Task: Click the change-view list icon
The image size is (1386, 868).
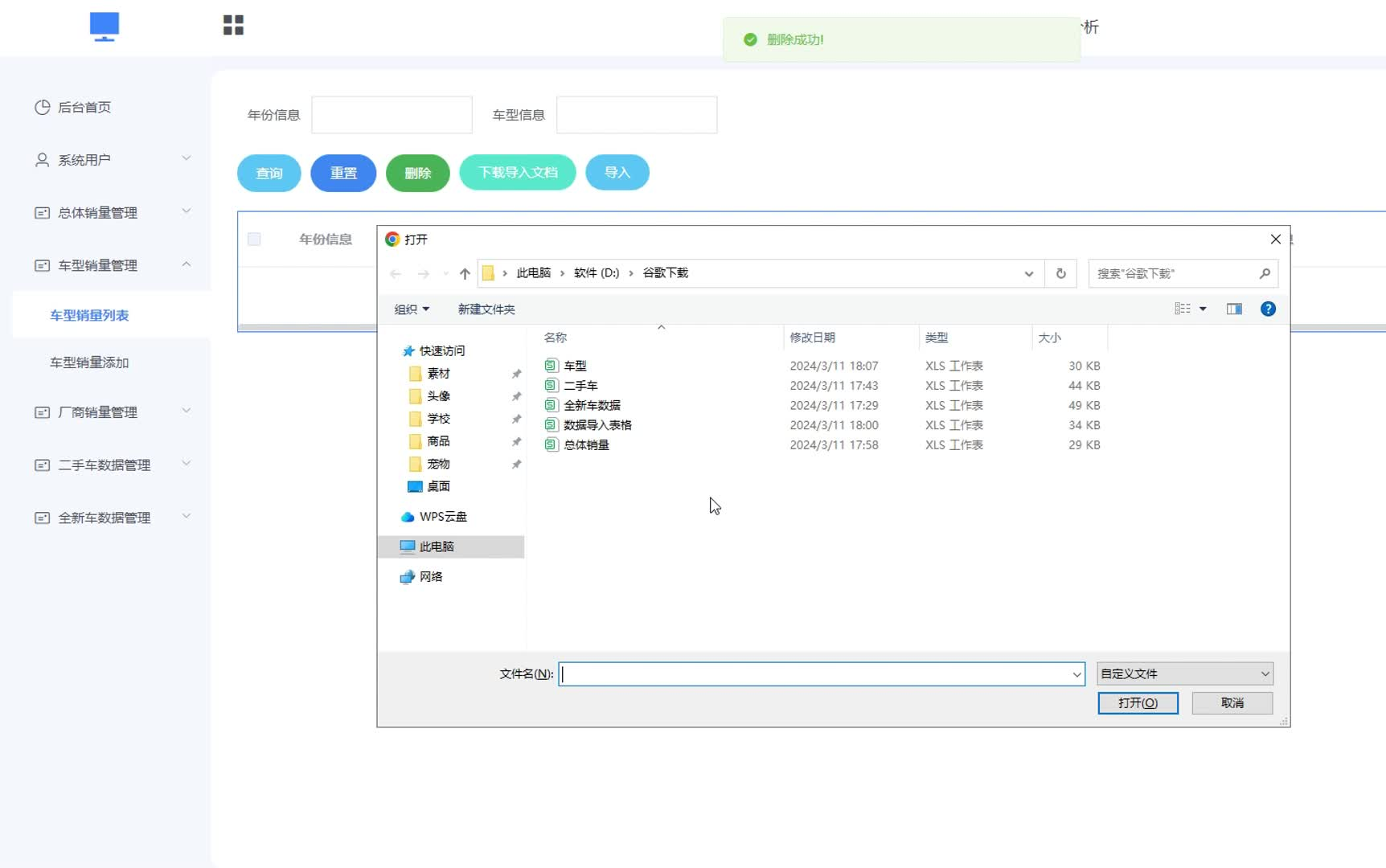Action: coord(1183,309)
